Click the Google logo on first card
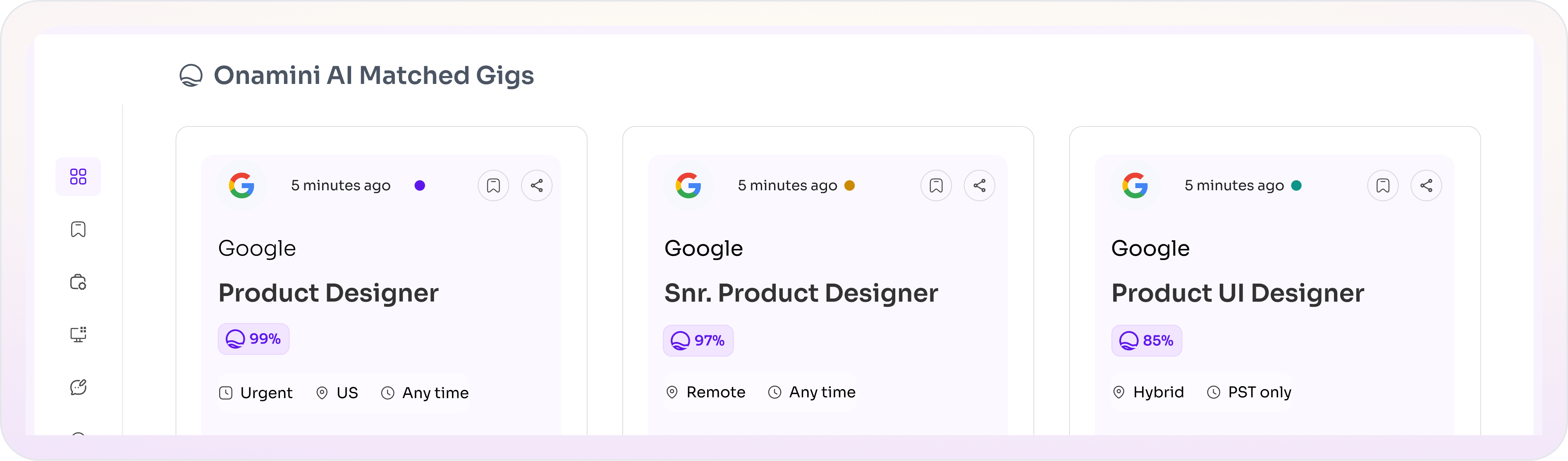 click(241, 186)
